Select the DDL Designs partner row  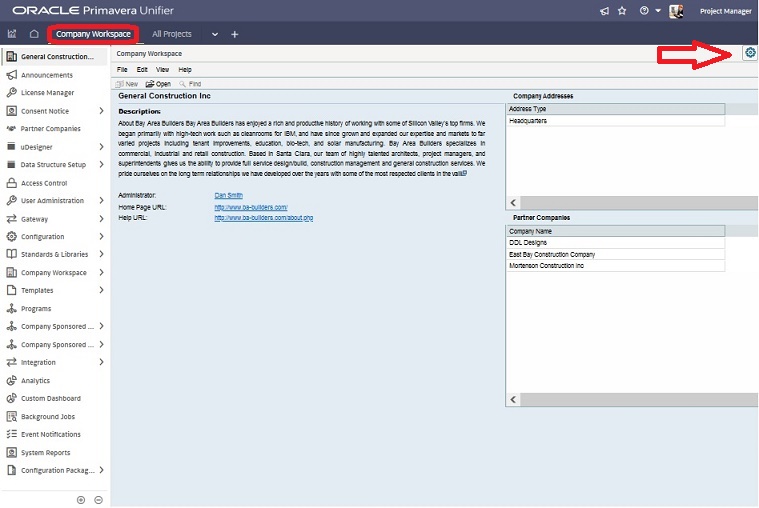616,243
